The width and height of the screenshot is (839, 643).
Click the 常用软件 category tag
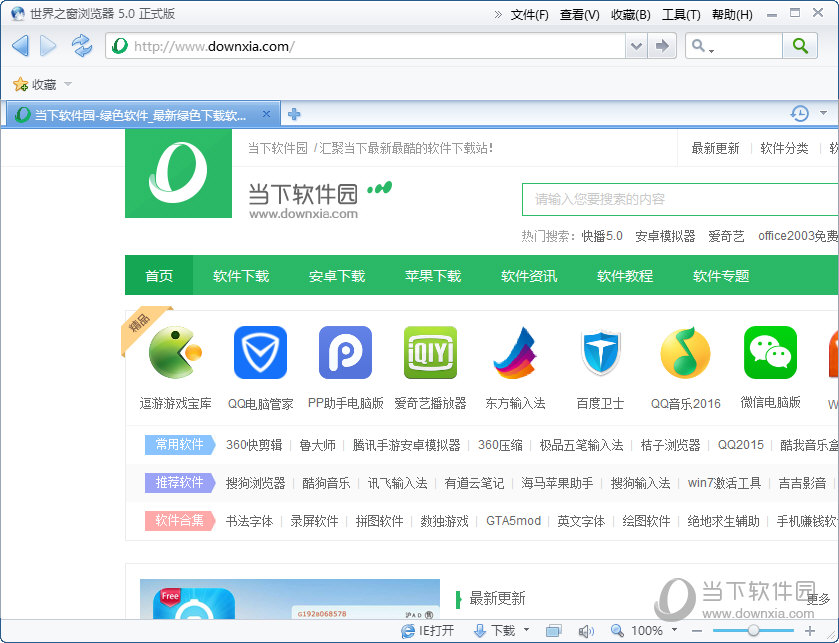point(180,445)
